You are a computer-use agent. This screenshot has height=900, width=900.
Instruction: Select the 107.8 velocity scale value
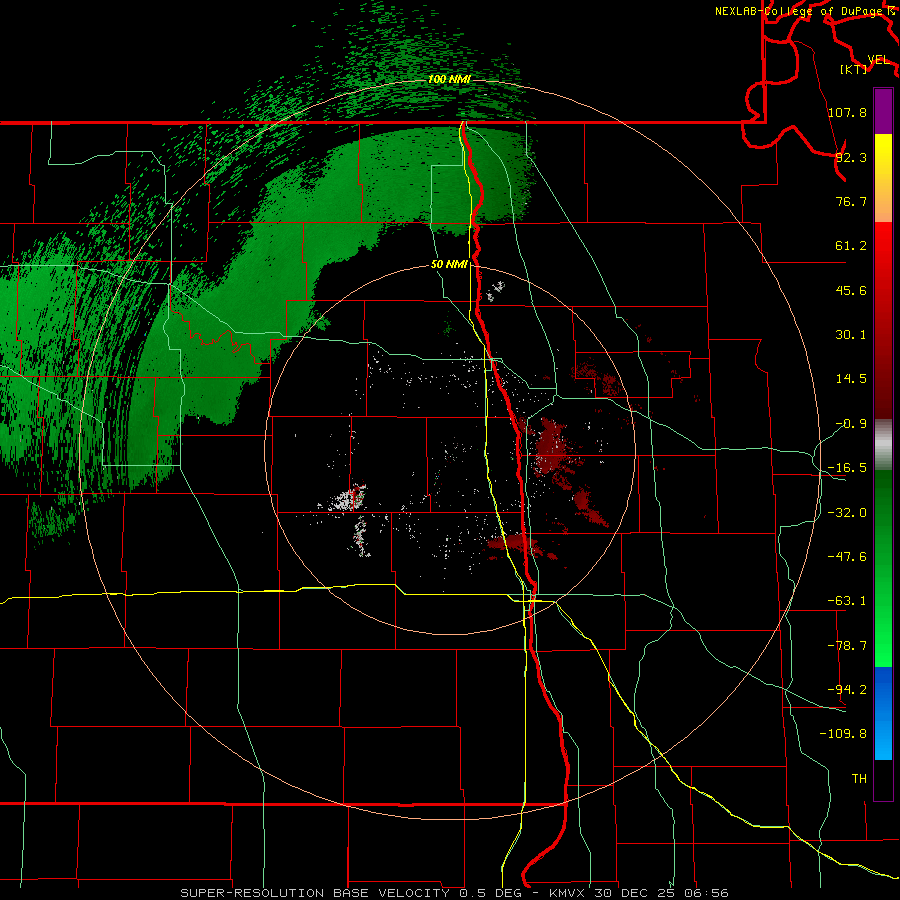[x=847, y=112]
